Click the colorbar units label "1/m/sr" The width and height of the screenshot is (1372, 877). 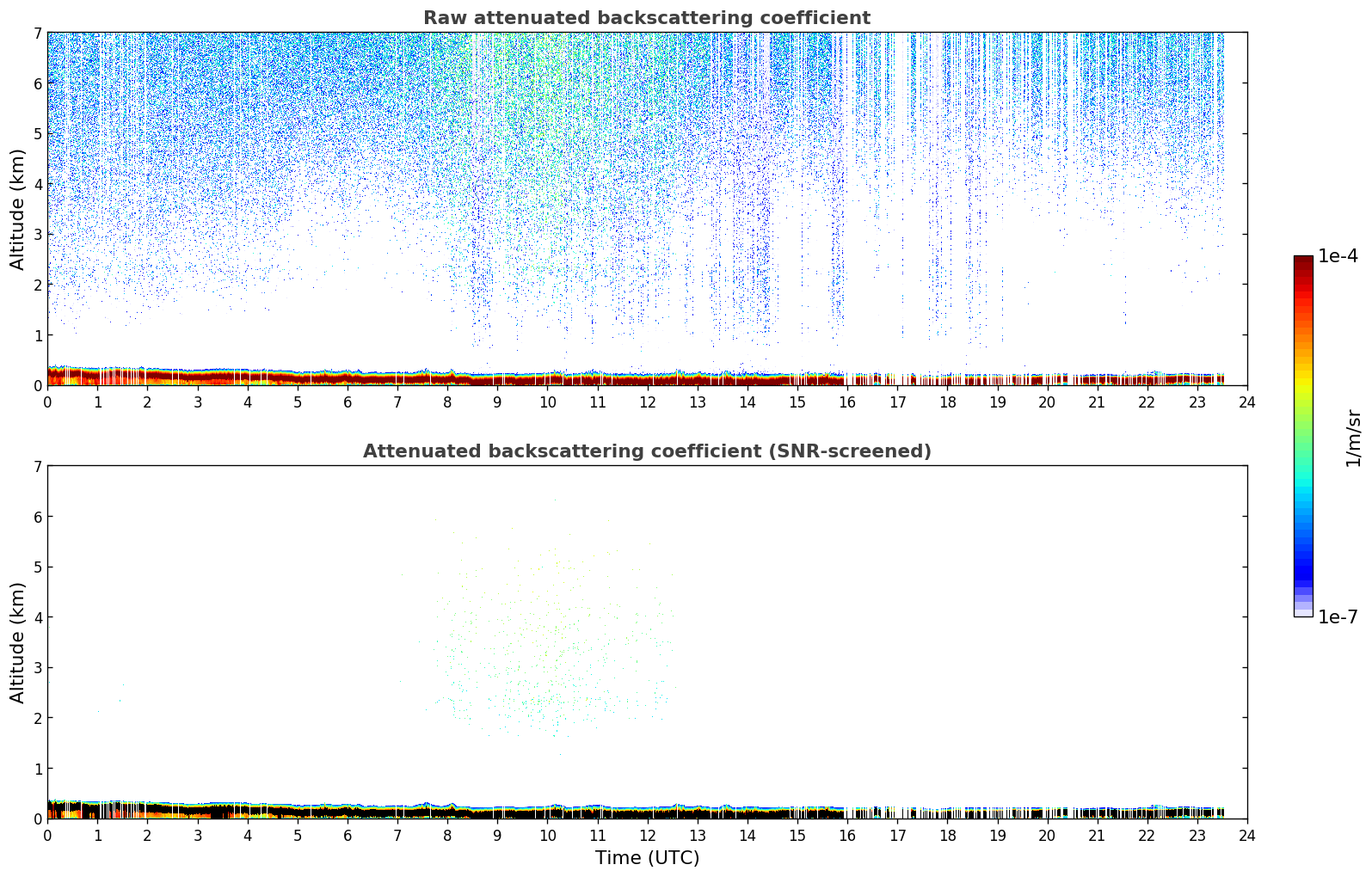1353,438
